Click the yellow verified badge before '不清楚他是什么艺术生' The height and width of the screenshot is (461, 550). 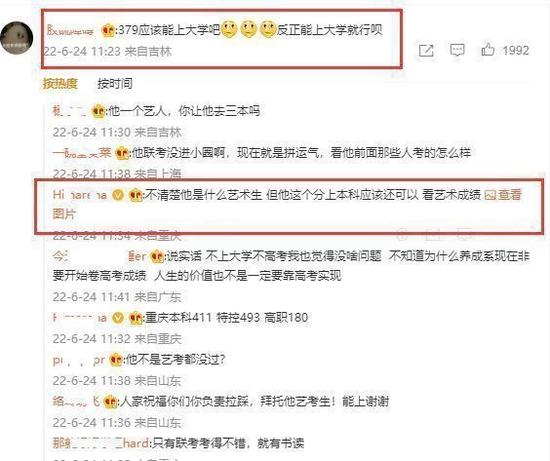point(118,194)
